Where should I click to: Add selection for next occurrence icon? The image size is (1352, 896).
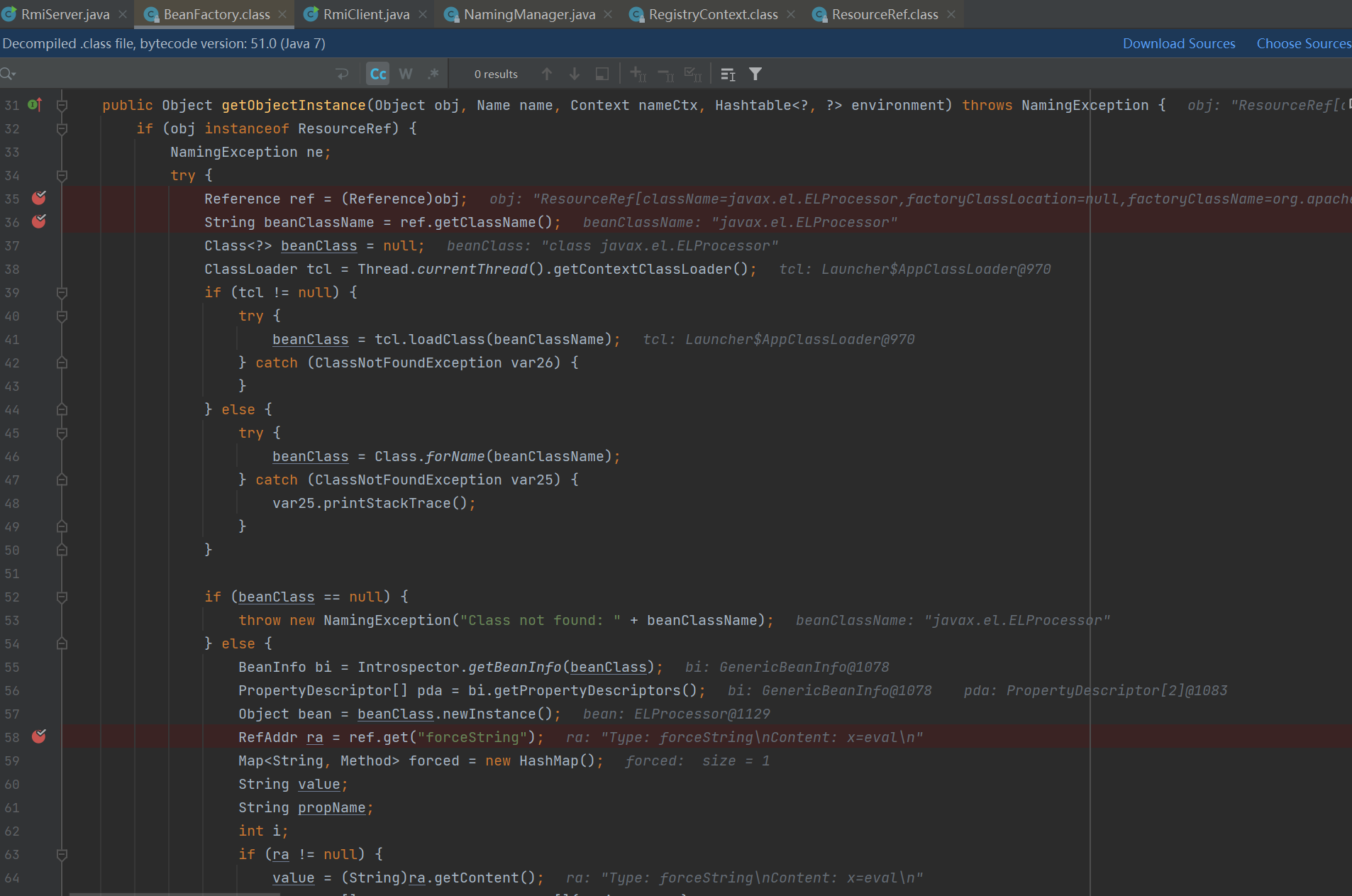click(x=638, y=74)
